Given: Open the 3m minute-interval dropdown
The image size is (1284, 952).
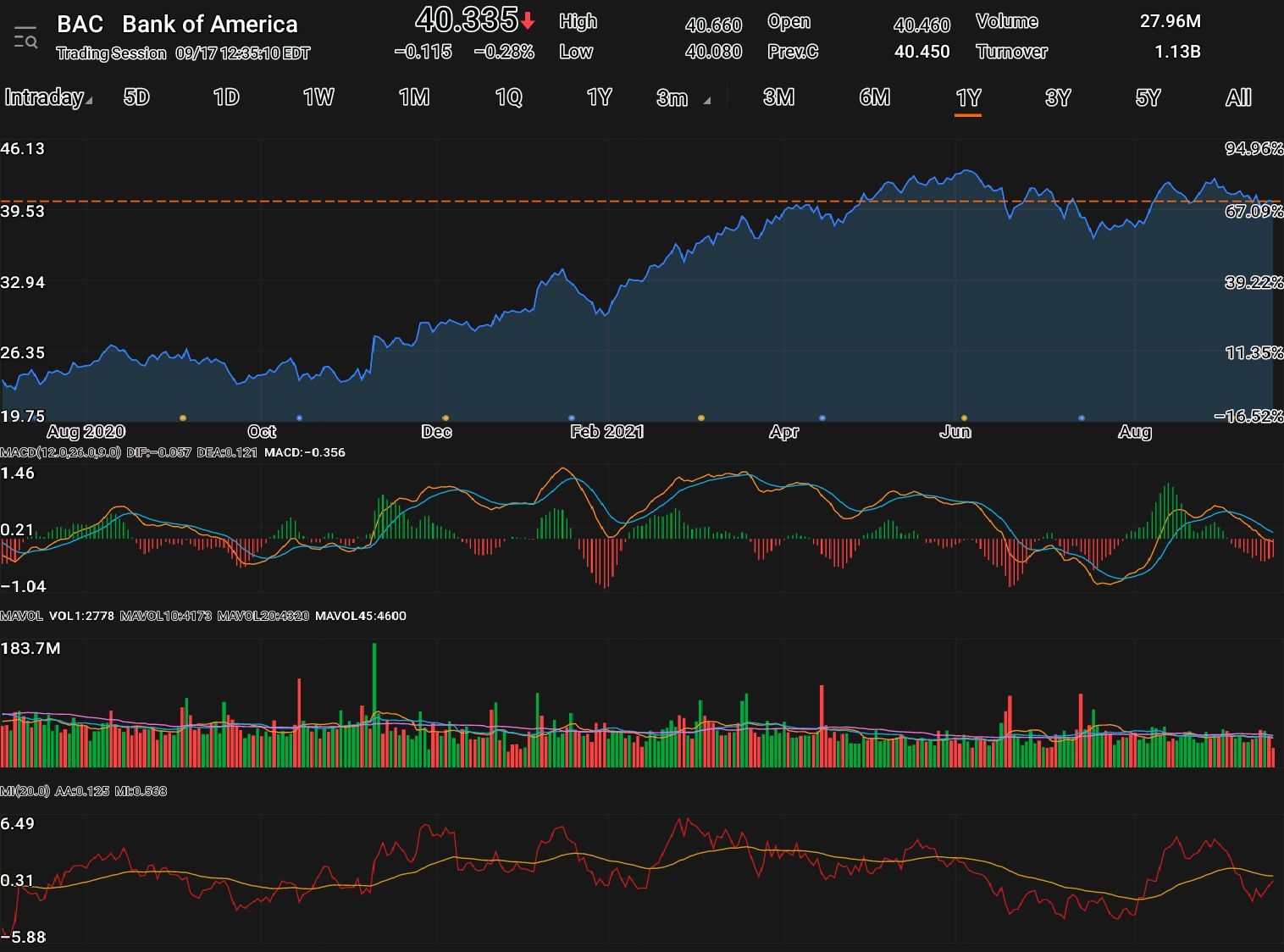Looking at the screenshot, I should point(683,98).
